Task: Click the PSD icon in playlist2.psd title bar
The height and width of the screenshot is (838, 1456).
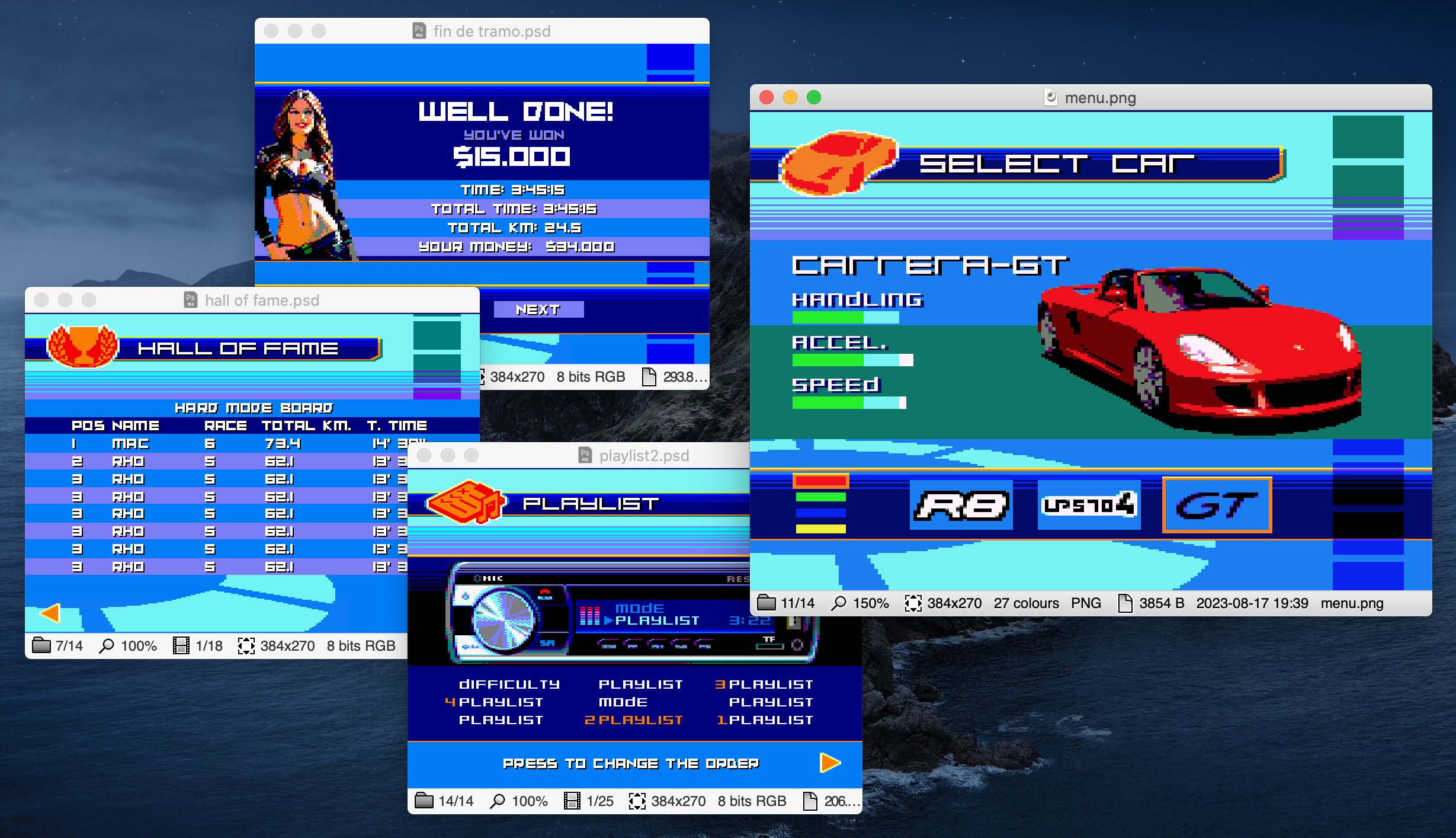Action: (x=585, y=455)
